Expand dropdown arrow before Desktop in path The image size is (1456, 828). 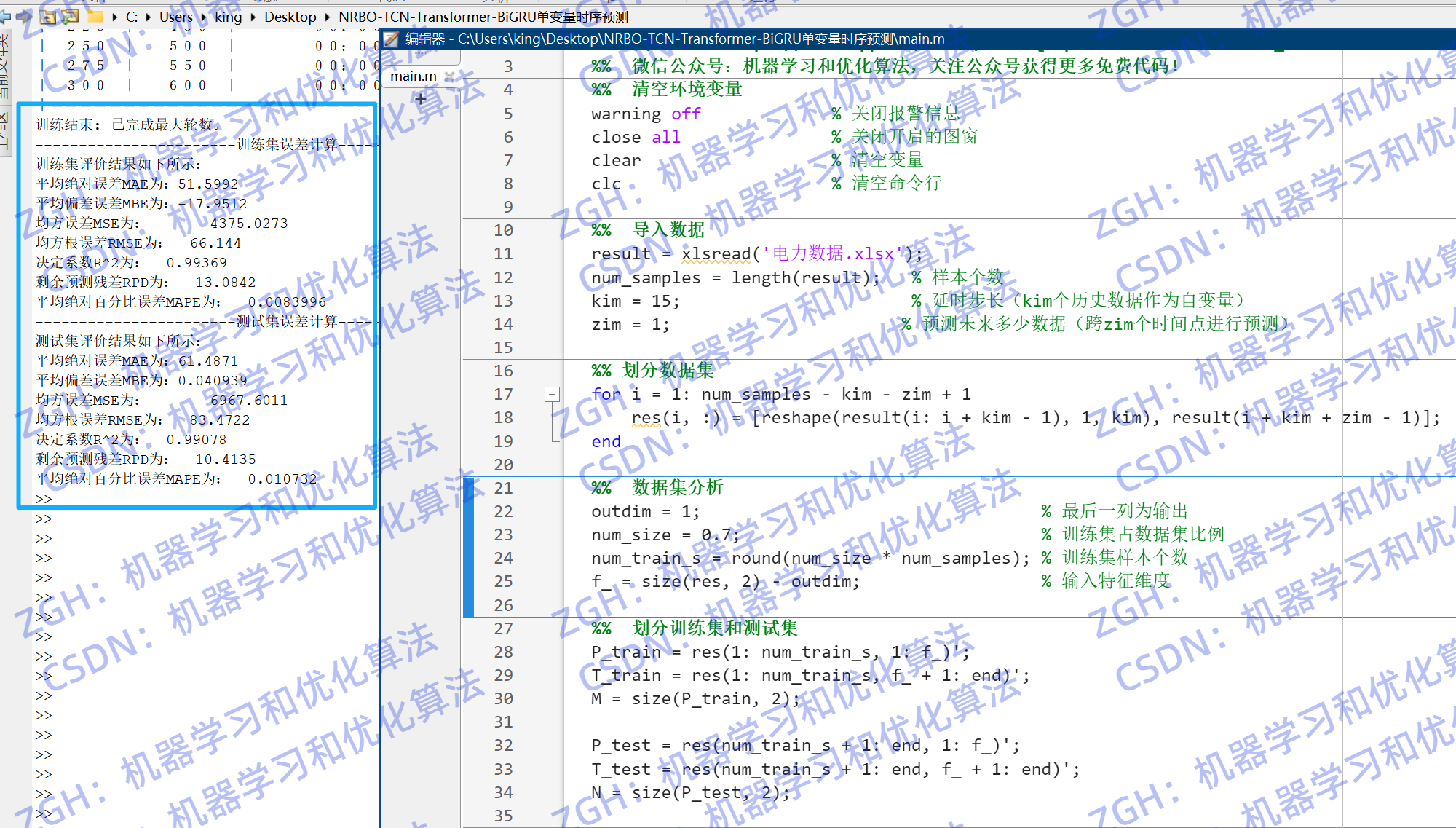[x=253, y=17]
